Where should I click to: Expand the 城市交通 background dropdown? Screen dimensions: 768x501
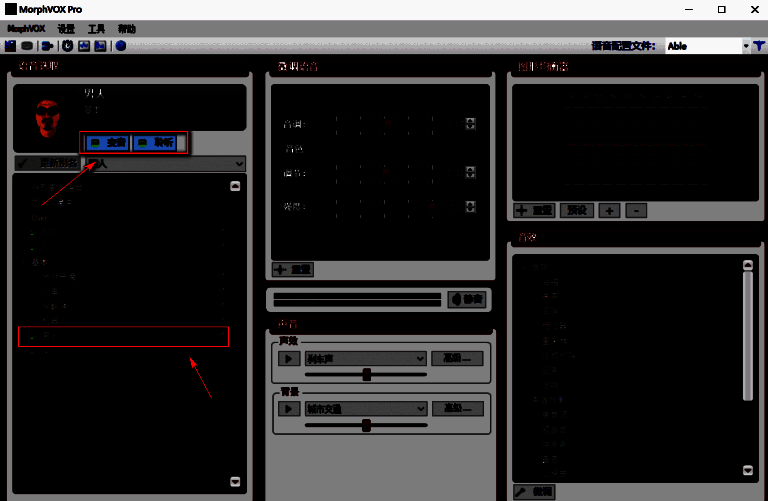(421, 408)
